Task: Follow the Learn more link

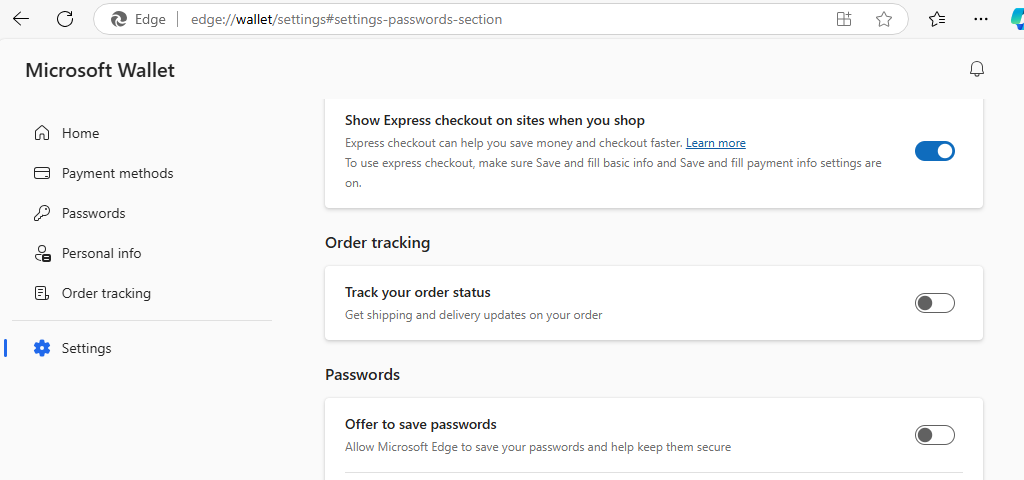Action: [x=715, y=143]
